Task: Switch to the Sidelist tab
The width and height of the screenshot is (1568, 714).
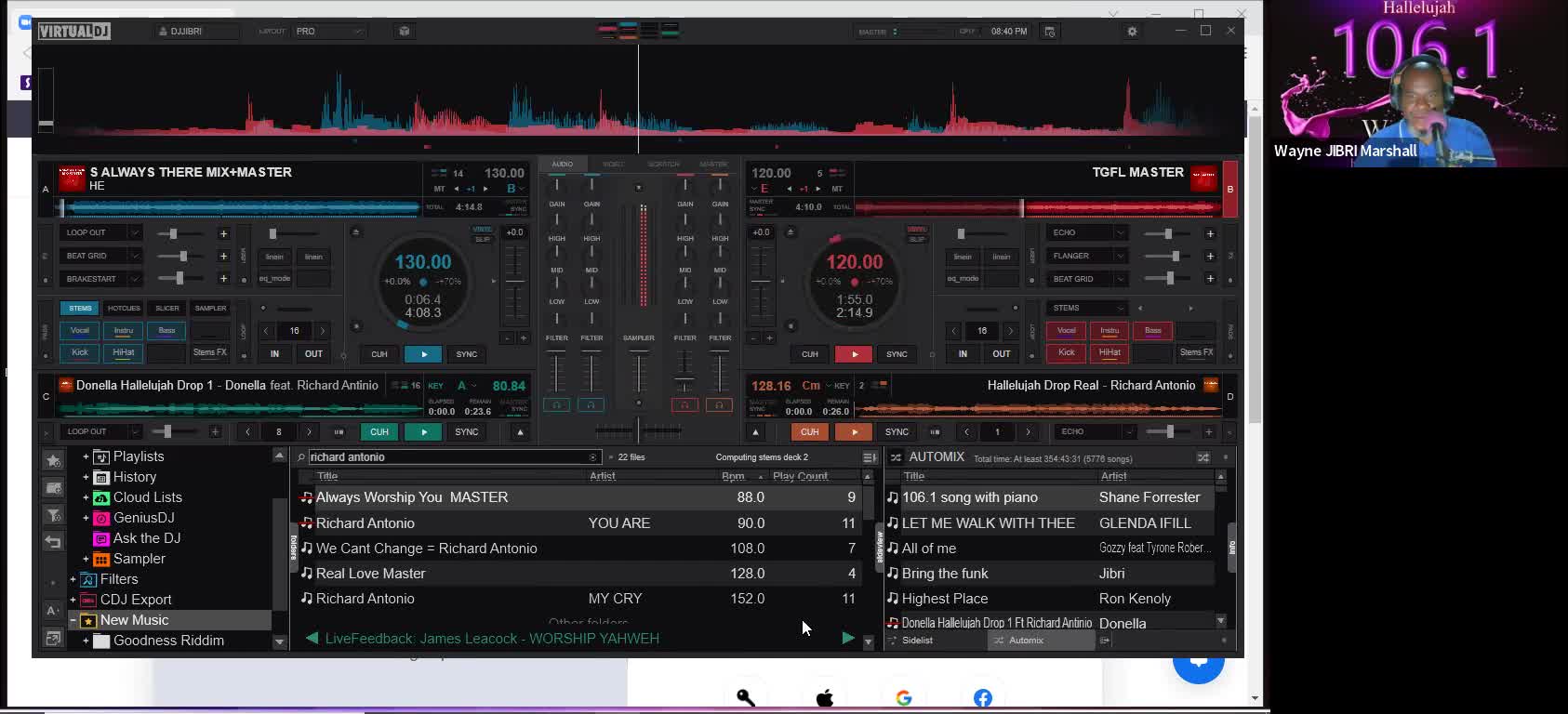Action: [x=917, y=641]
